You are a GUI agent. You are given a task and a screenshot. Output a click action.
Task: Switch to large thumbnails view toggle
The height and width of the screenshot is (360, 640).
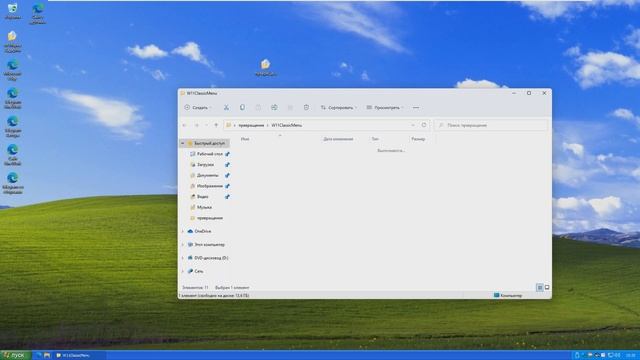tap(547, 287)
